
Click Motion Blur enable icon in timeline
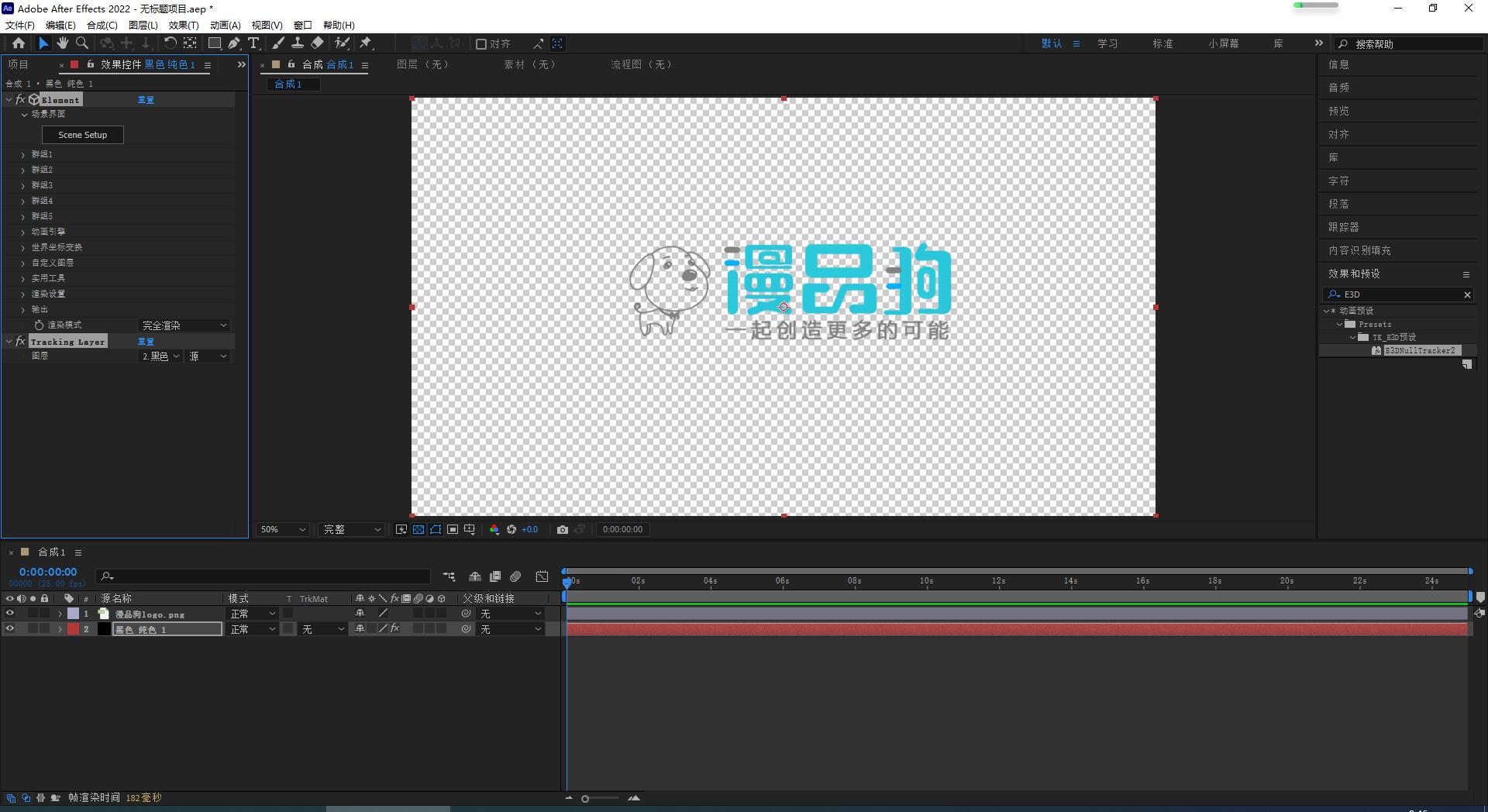[516, 576]
